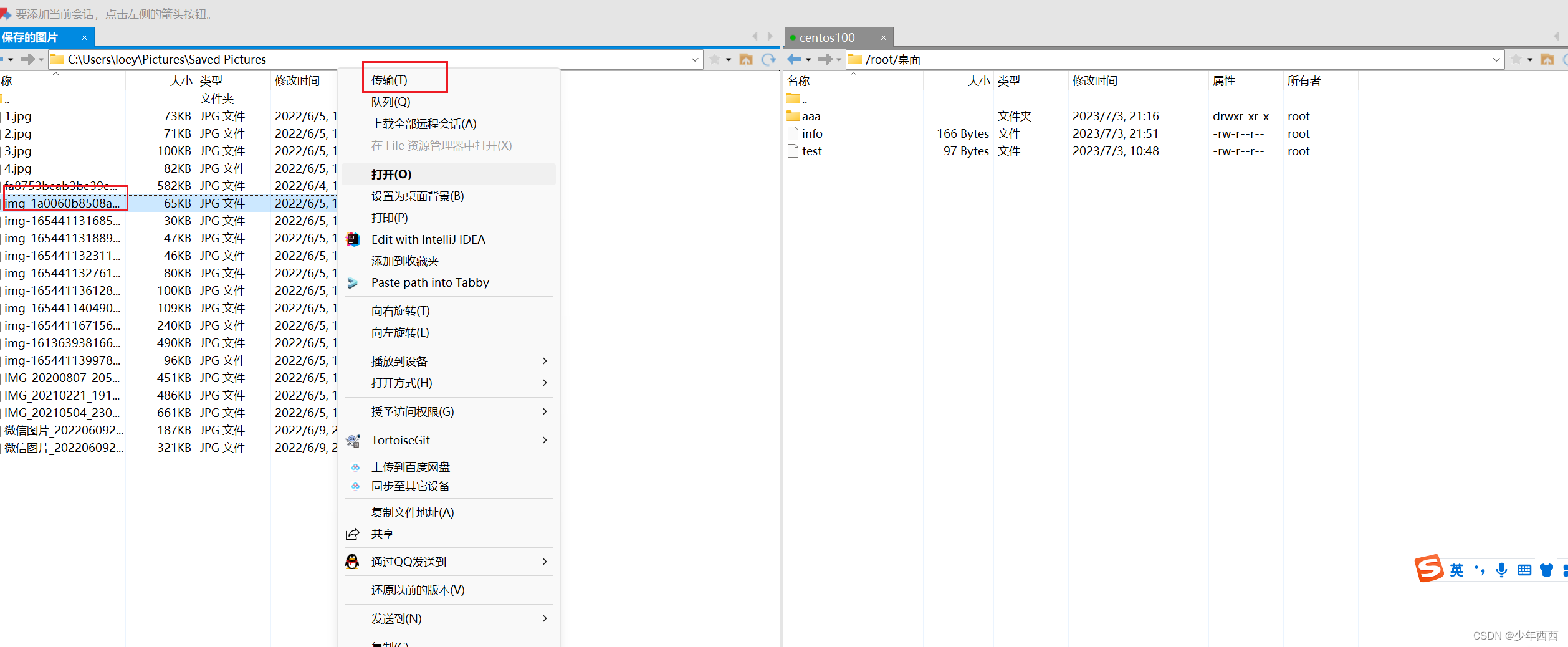The height and width of the screenshot is (647, 1568).
Task: Choose 打开(O) menu entry
Action: click(x=449, y=175)
